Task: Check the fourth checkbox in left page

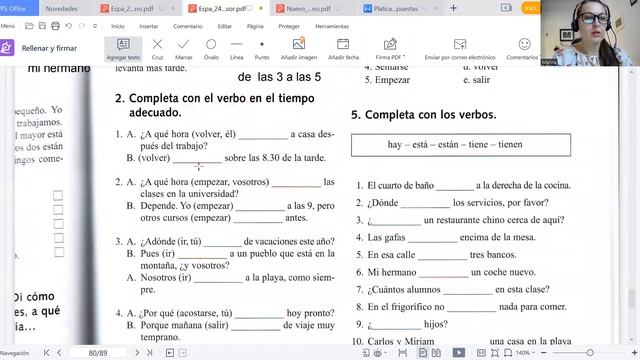Action: [x=59, y=238]
